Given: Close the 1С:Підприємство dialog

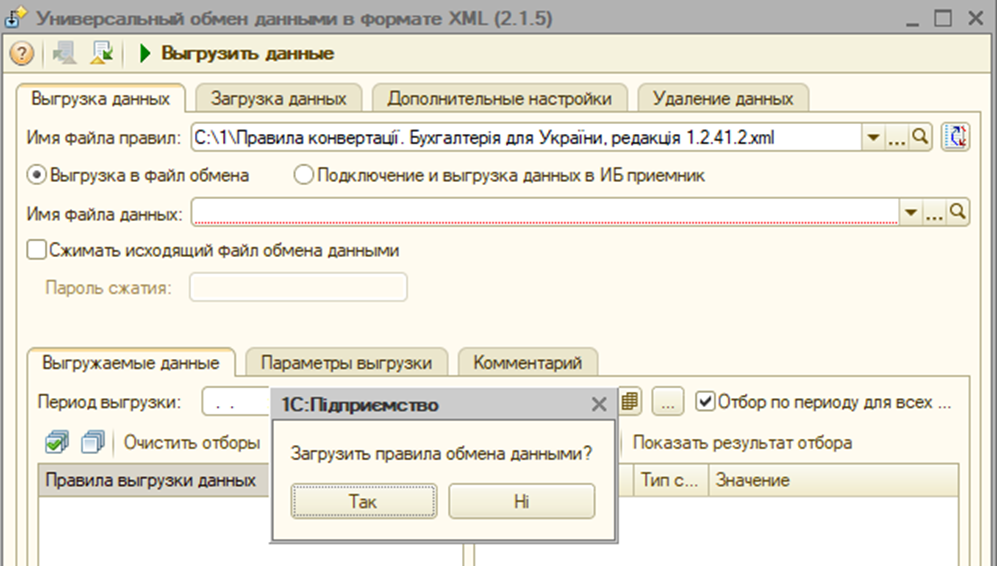Looking at the screenshot, I should [598, 404].
